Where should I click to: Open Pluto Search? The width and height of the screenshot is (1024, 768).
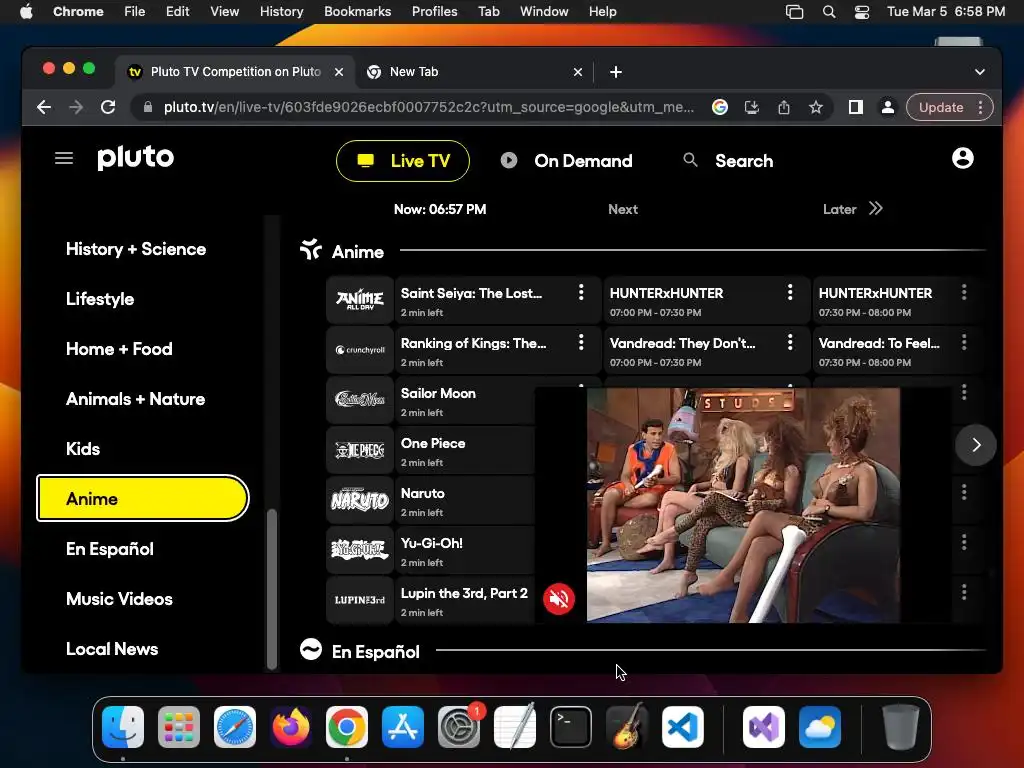[x=728, y=161]
